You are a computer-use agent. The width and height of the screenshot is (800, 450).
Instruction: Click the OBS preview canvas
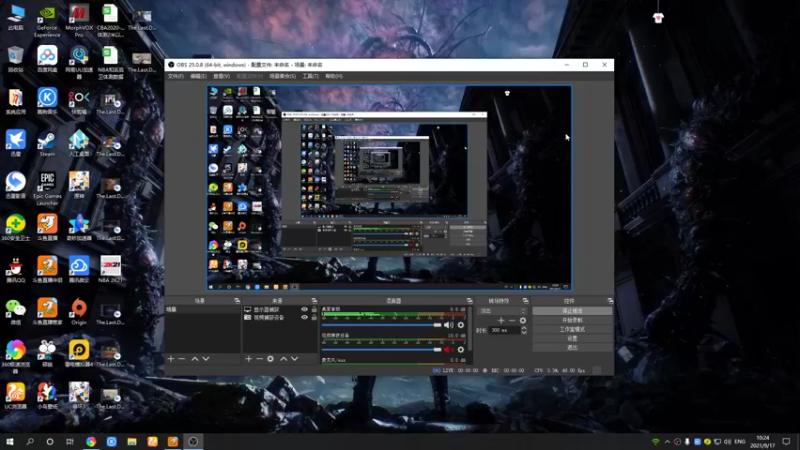pos(389,188)
